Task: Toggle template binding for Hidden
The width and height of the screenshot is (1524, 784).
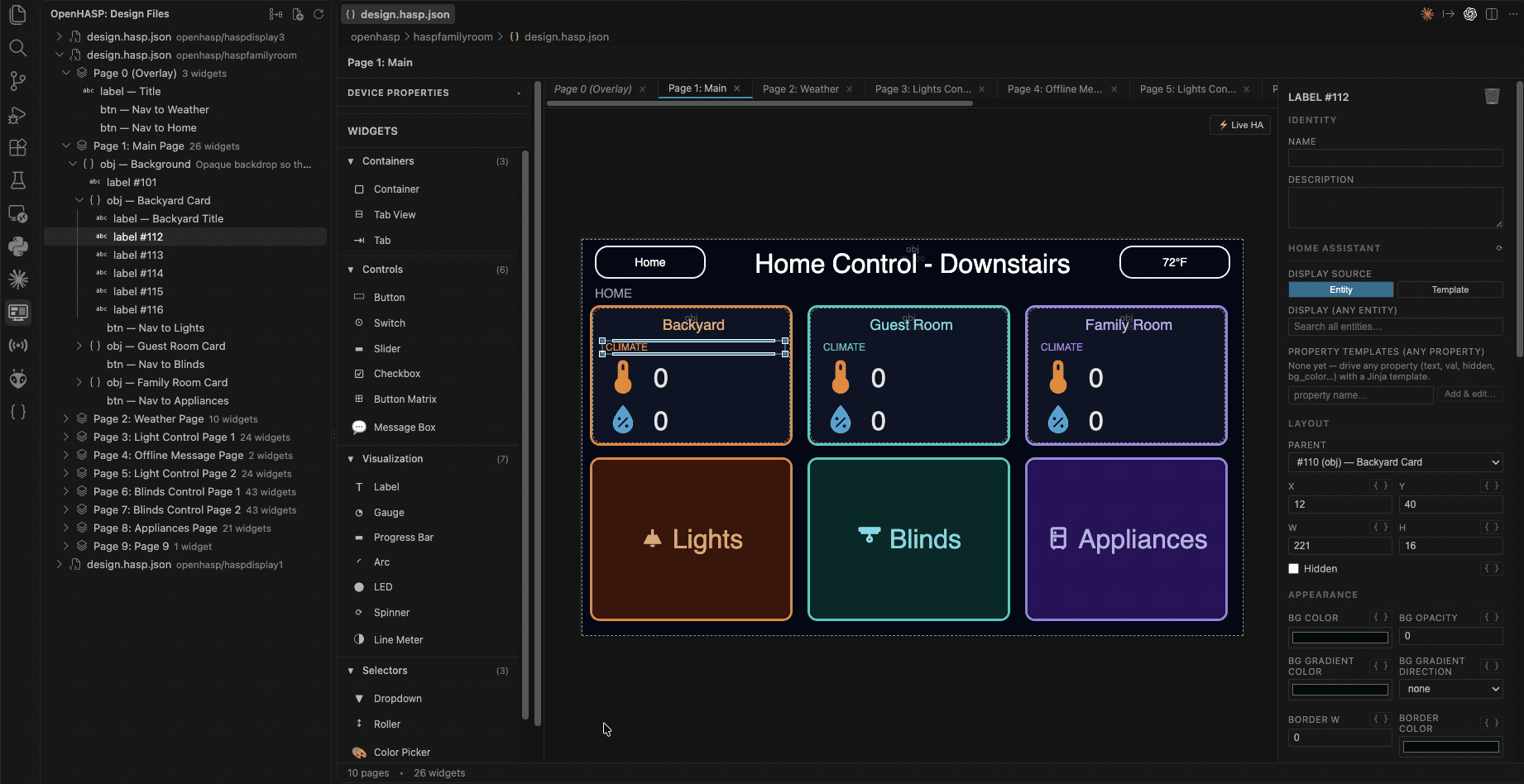Action: point(1492,568)
